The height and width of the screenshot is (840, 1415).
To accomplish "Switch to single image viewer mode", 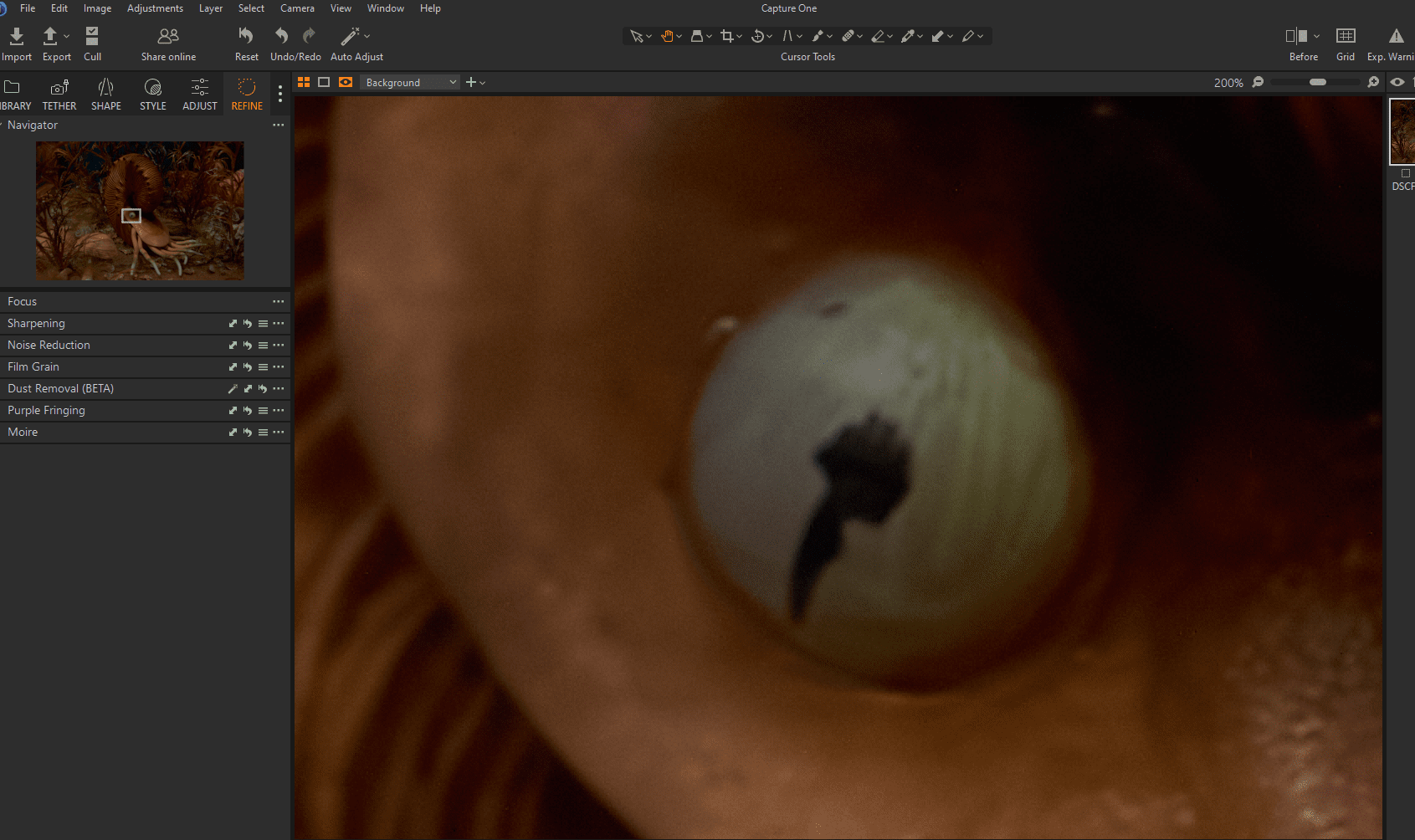I will tap(324, 82).
